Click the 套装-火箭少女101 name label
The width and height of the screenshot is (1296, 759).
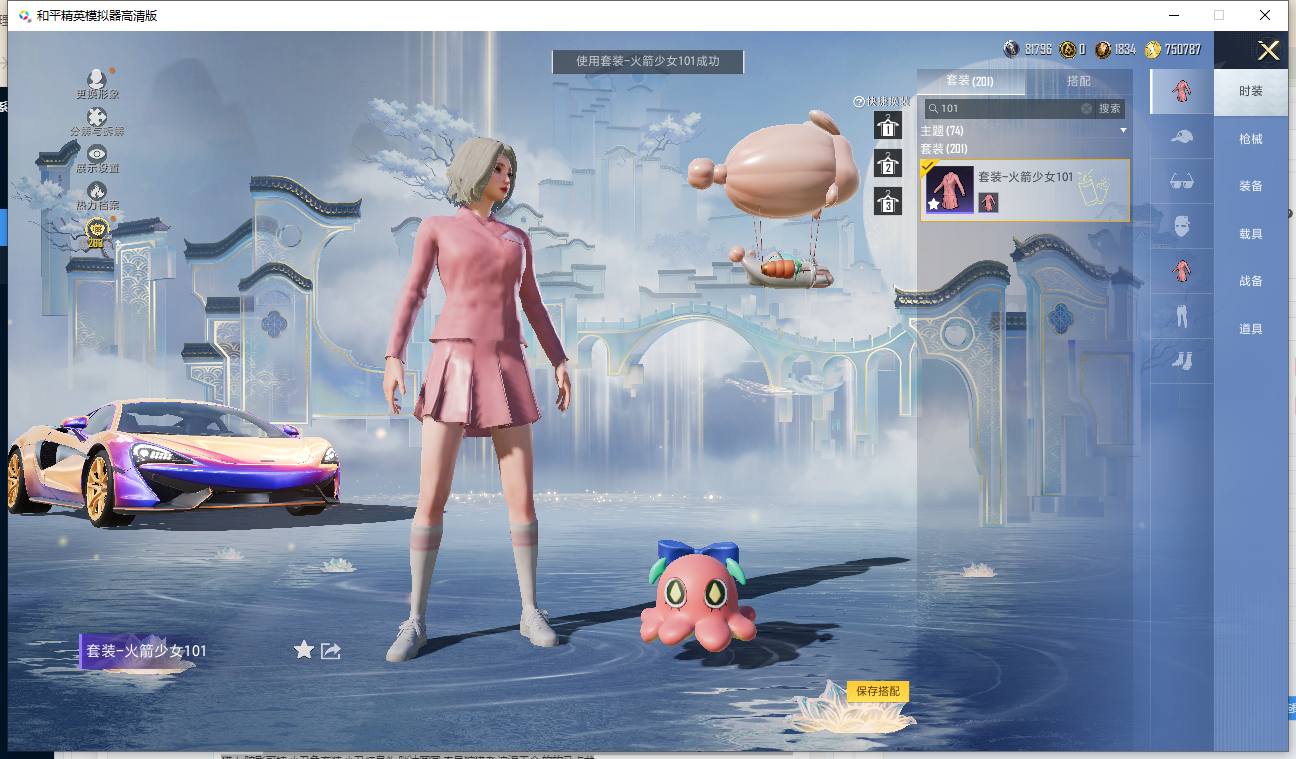point(147,651)
